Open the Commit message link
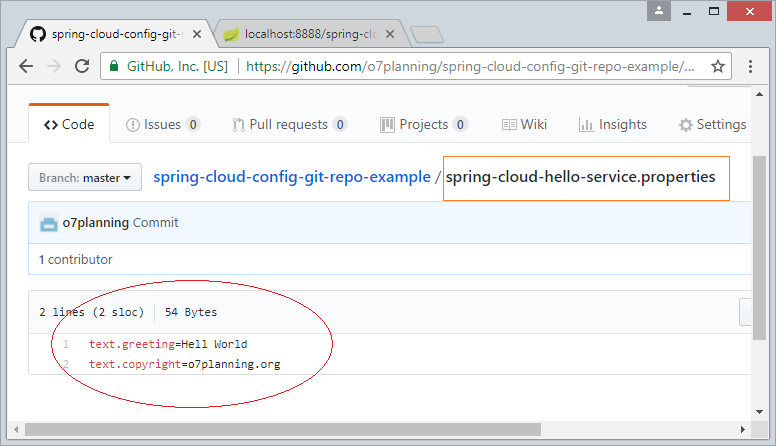The height and width of the screenshot is (446, 776). coord(155,223)
